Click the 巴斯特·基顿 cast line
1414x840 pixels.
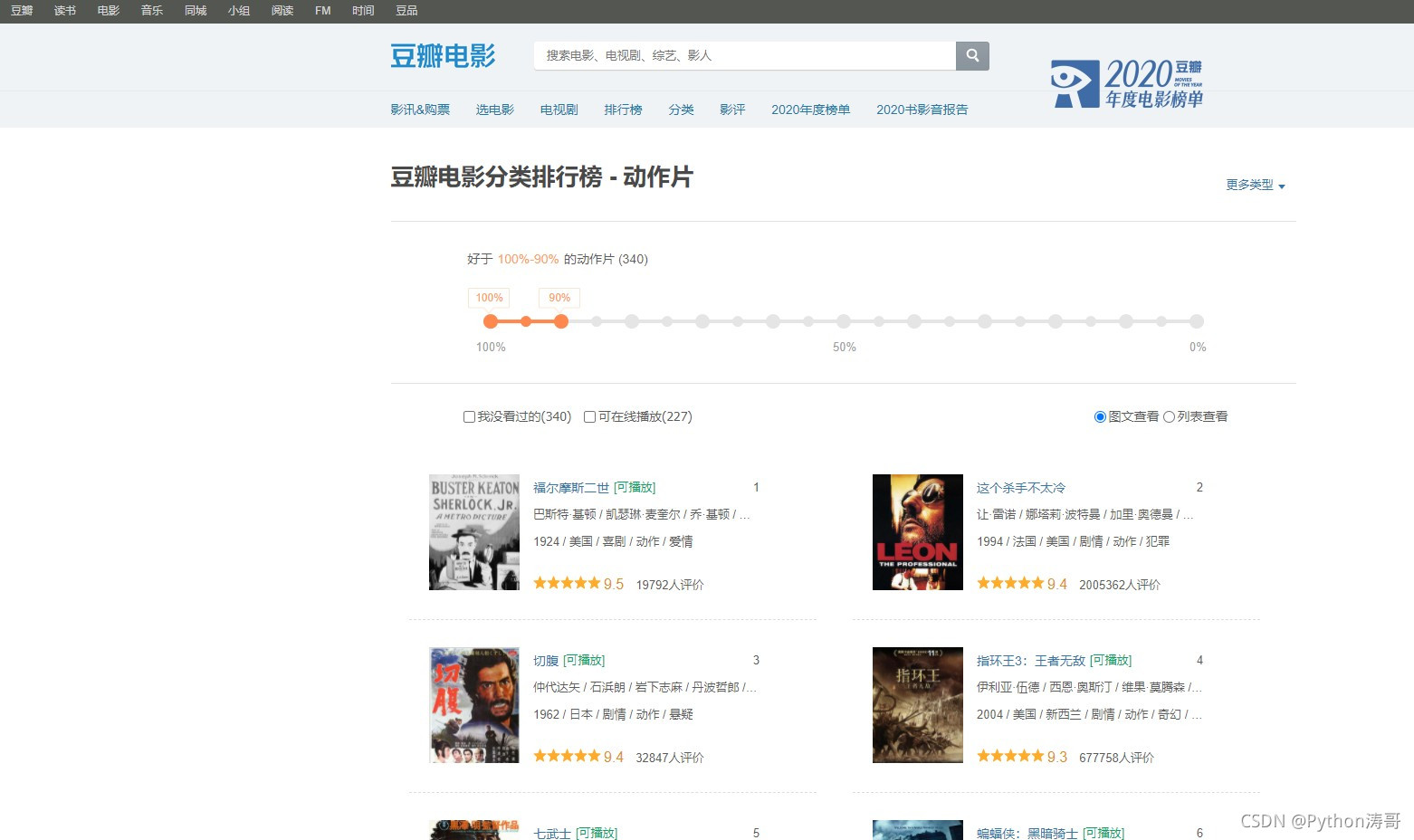tap(642, 514)
